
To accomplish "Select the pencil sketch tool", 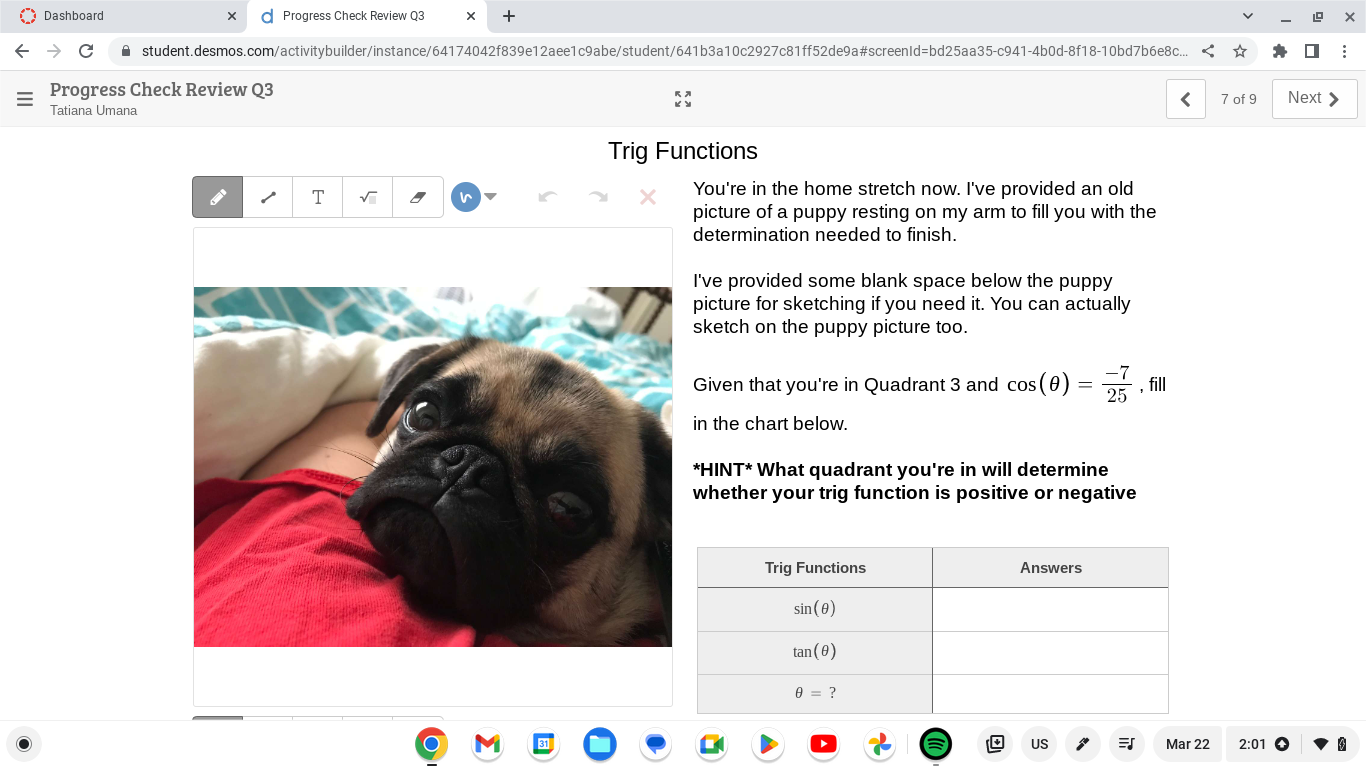I will [218, 197].
